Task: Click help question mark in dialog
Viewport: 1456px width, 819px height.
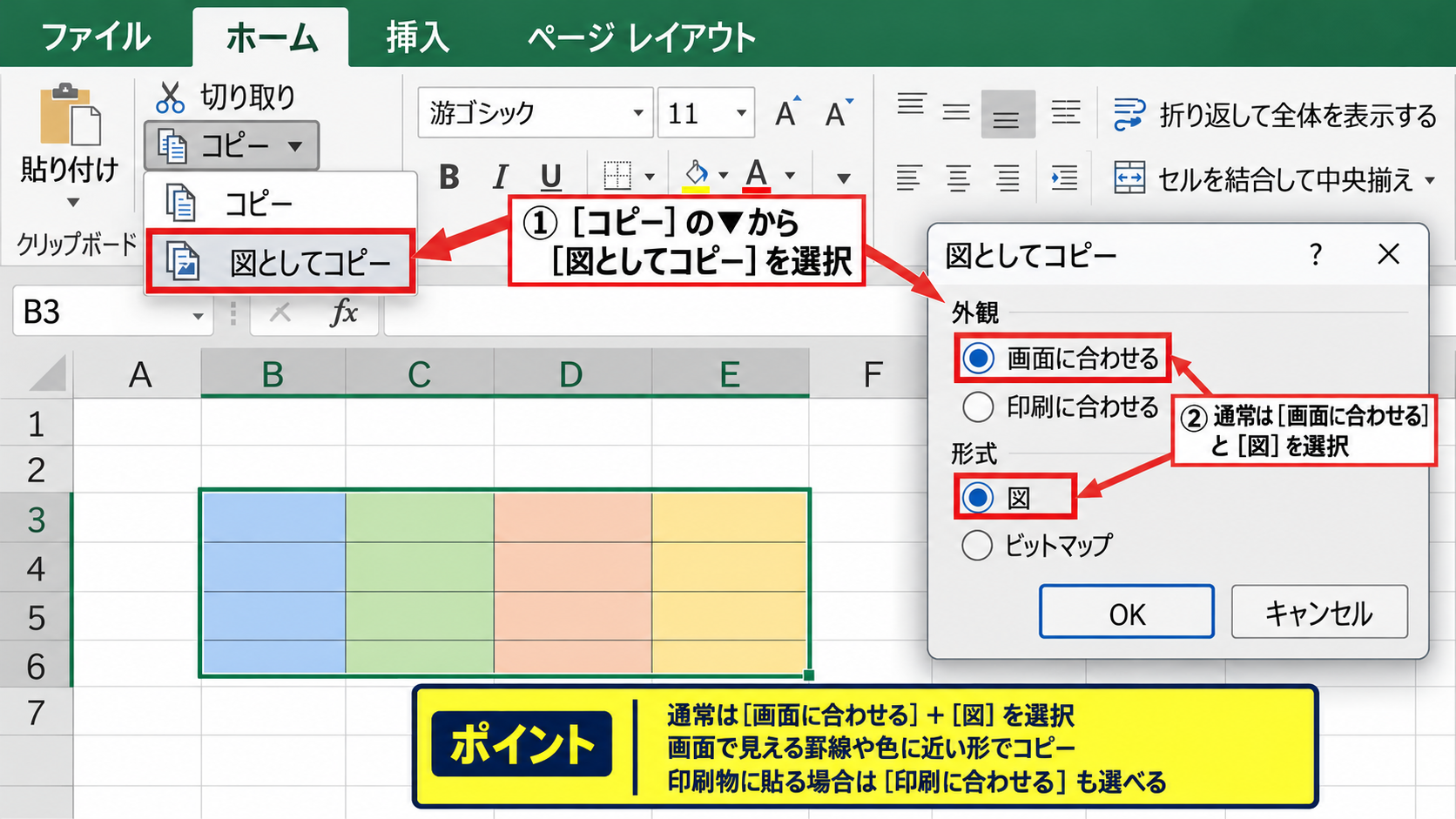Action: 1316,254
